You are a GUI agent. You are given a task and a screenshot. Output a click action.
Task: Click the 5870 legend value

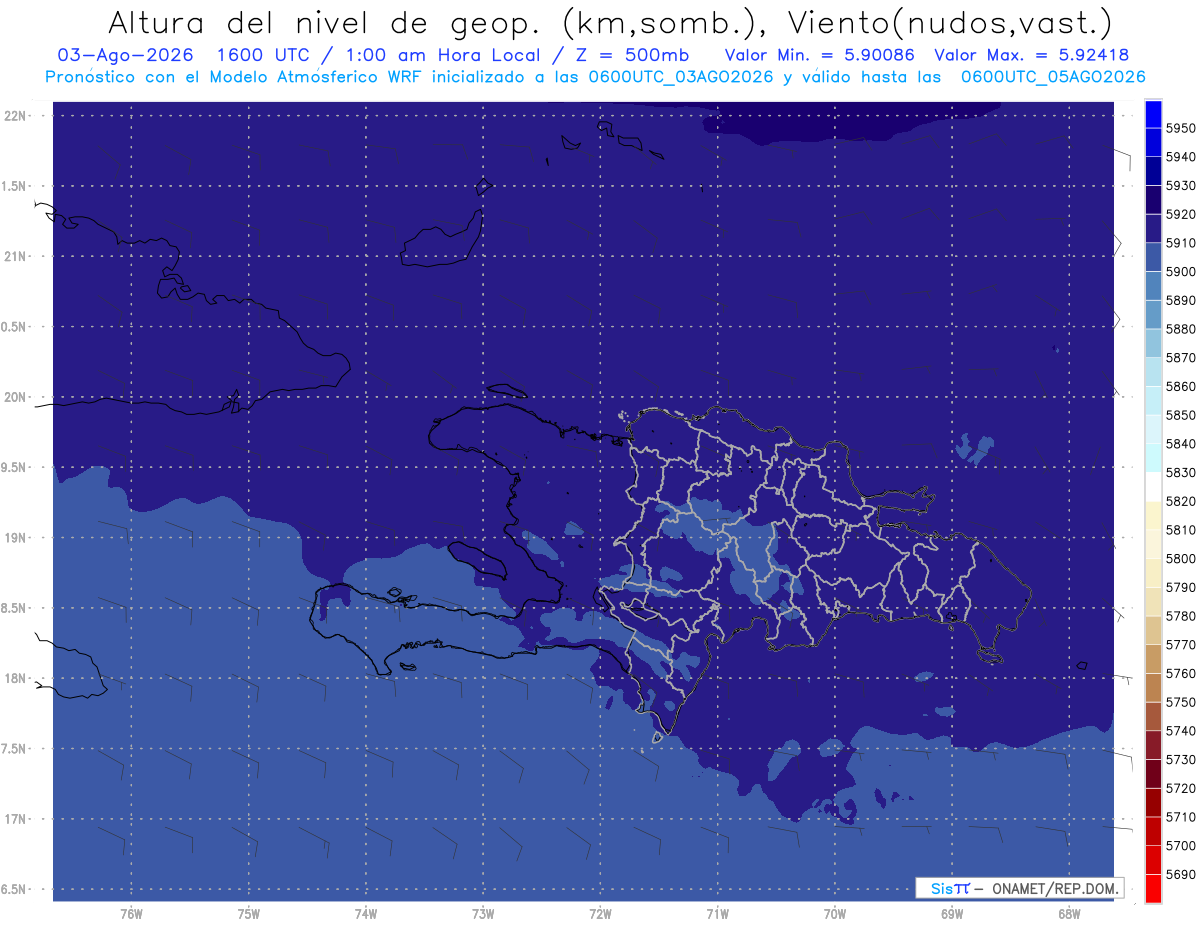tap(1180, 358)
